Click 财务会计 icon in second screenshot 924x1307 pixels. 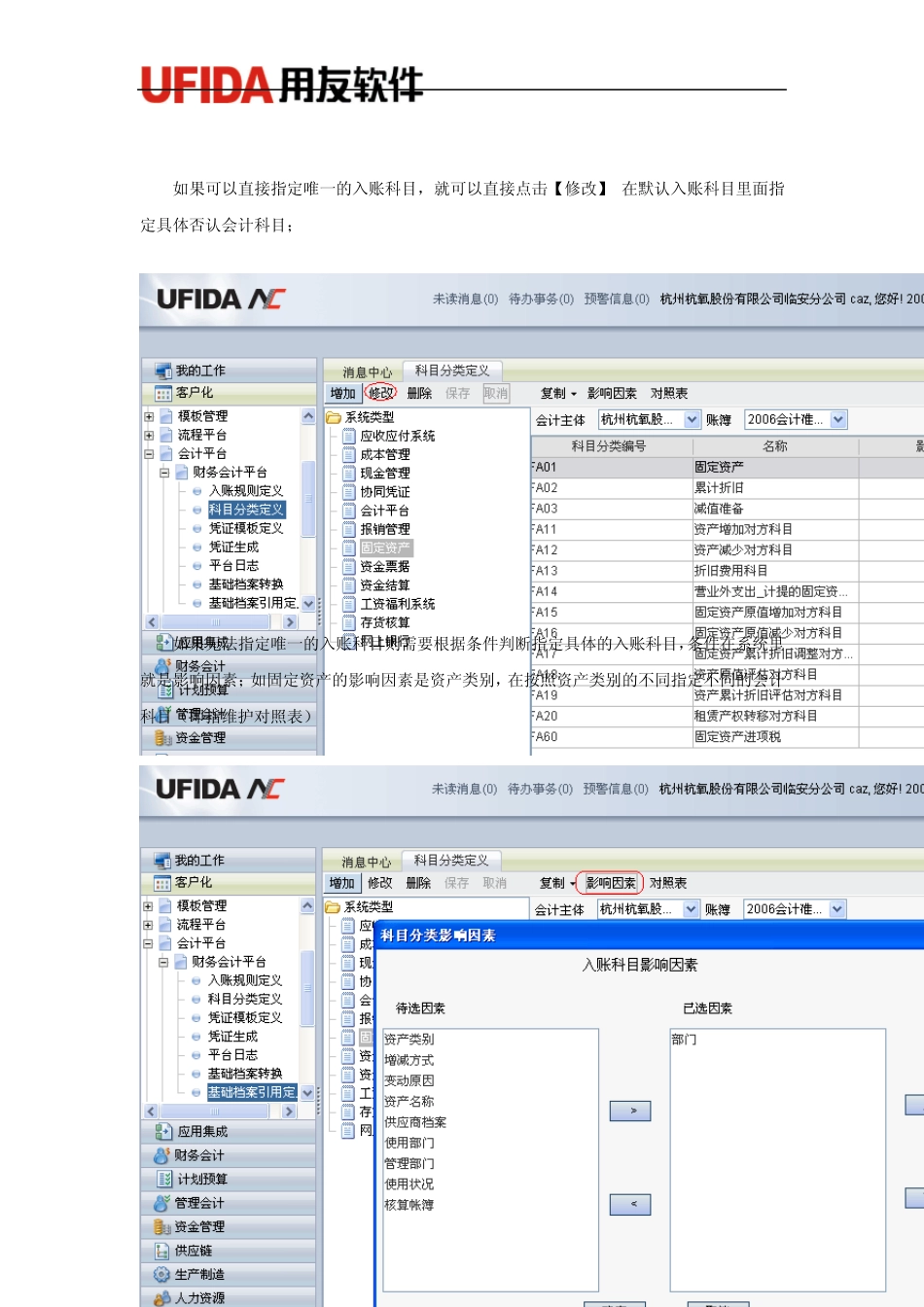click(x=162, y=1155)
